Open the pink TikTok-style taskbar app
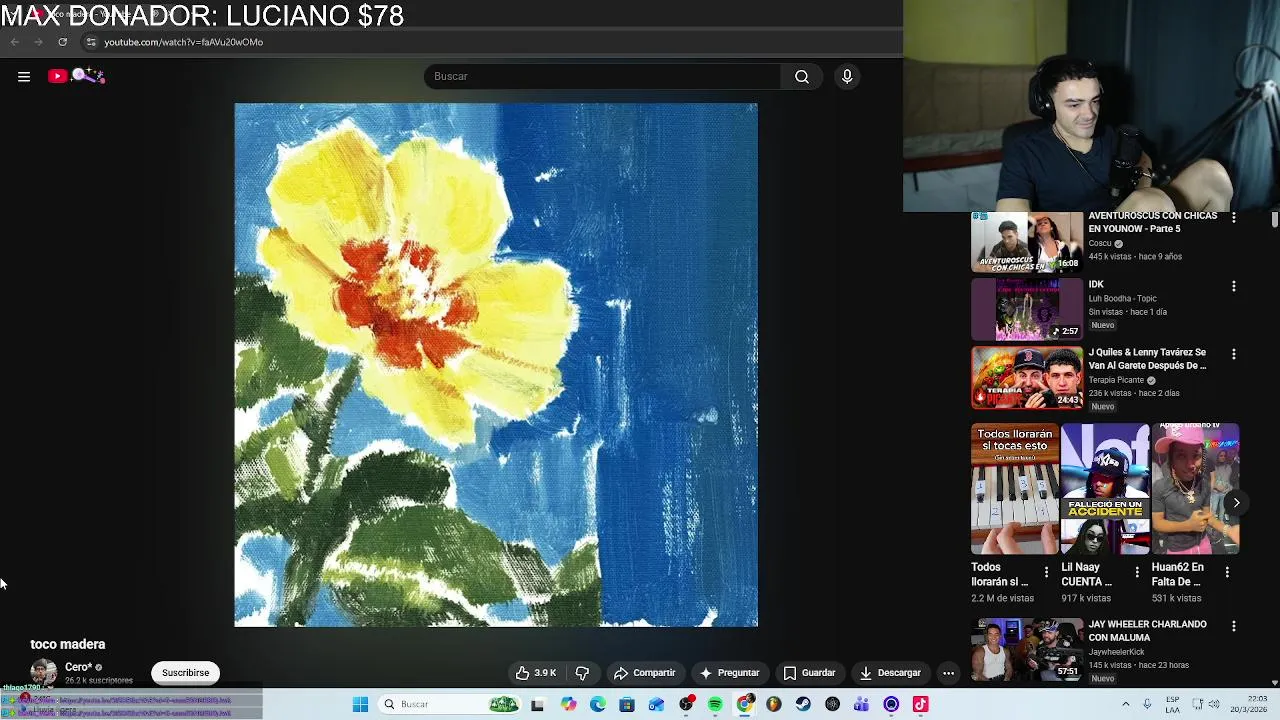 pyautogui.click(x=921, y=705)
